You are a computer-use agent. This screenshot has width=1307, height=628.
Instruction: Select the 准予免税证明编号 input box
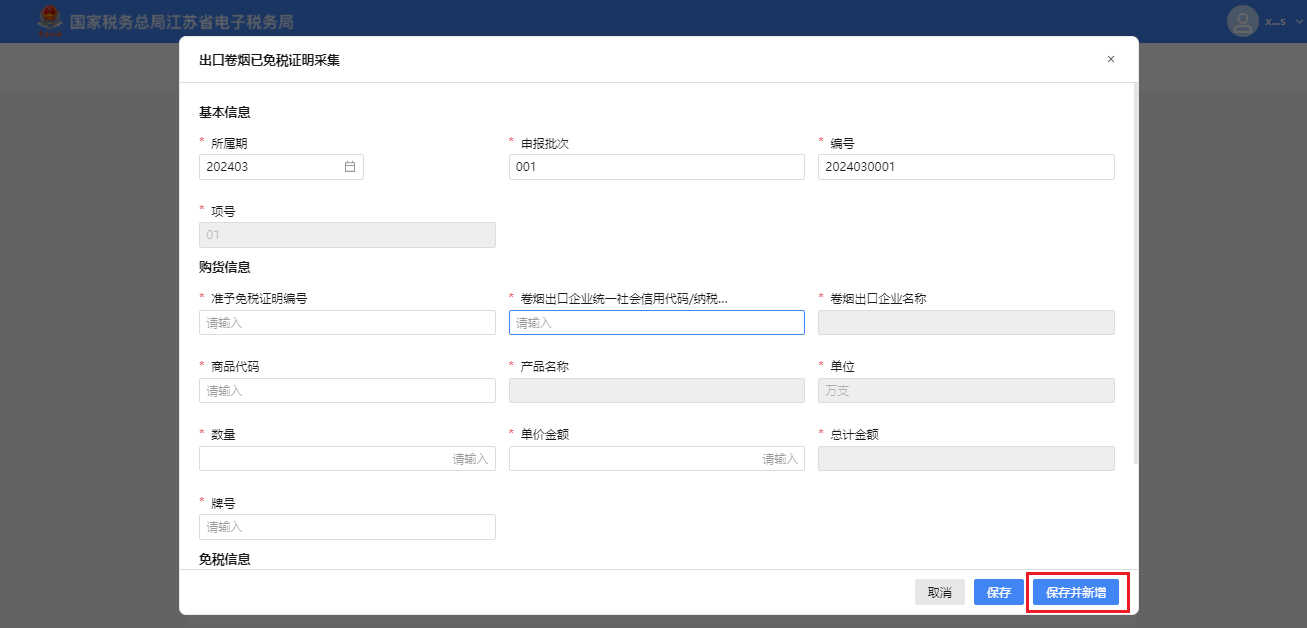347,323
